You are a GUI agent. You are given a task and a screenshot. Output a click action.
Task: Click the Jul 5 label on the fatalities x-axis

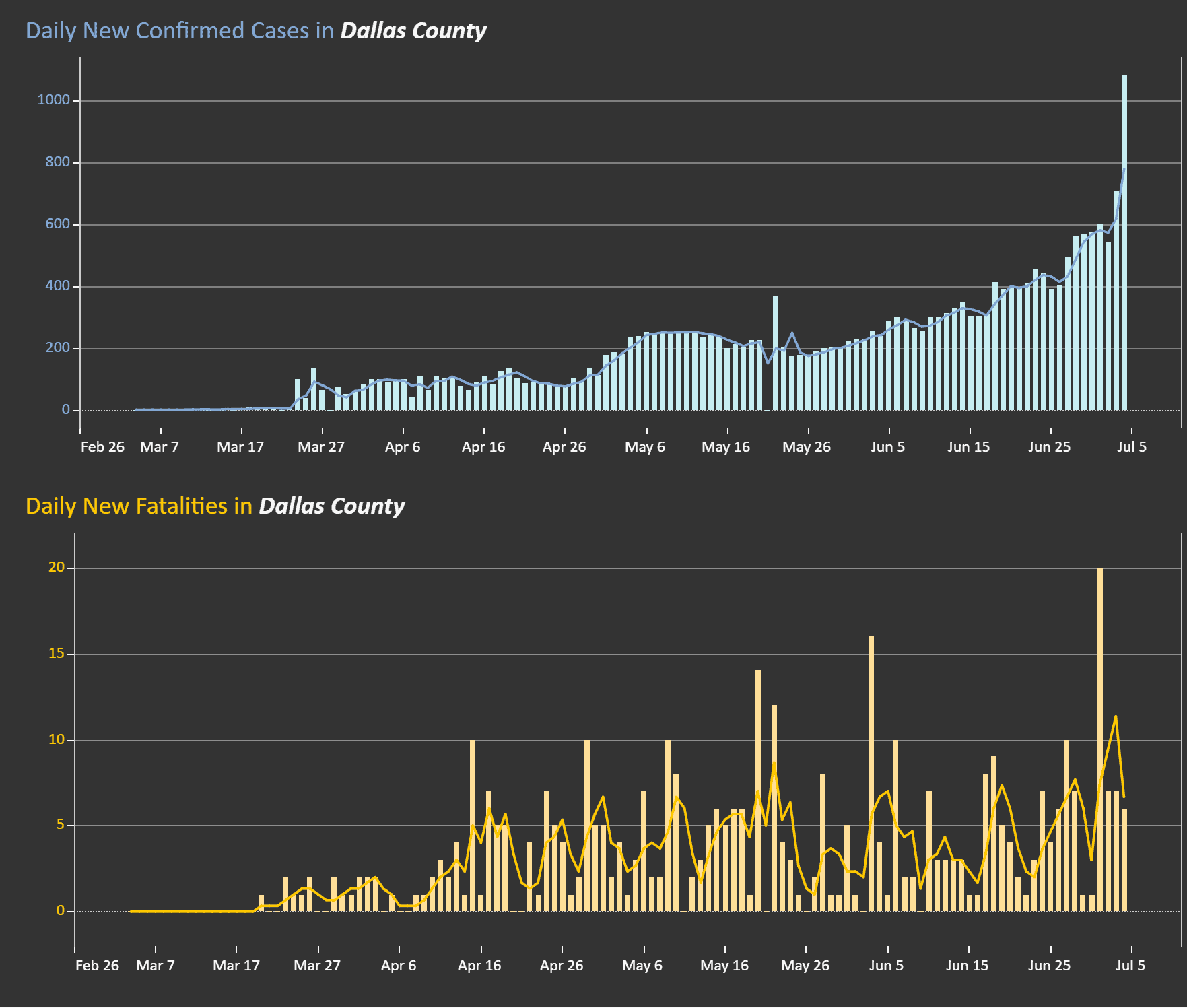coord(1130,966)
